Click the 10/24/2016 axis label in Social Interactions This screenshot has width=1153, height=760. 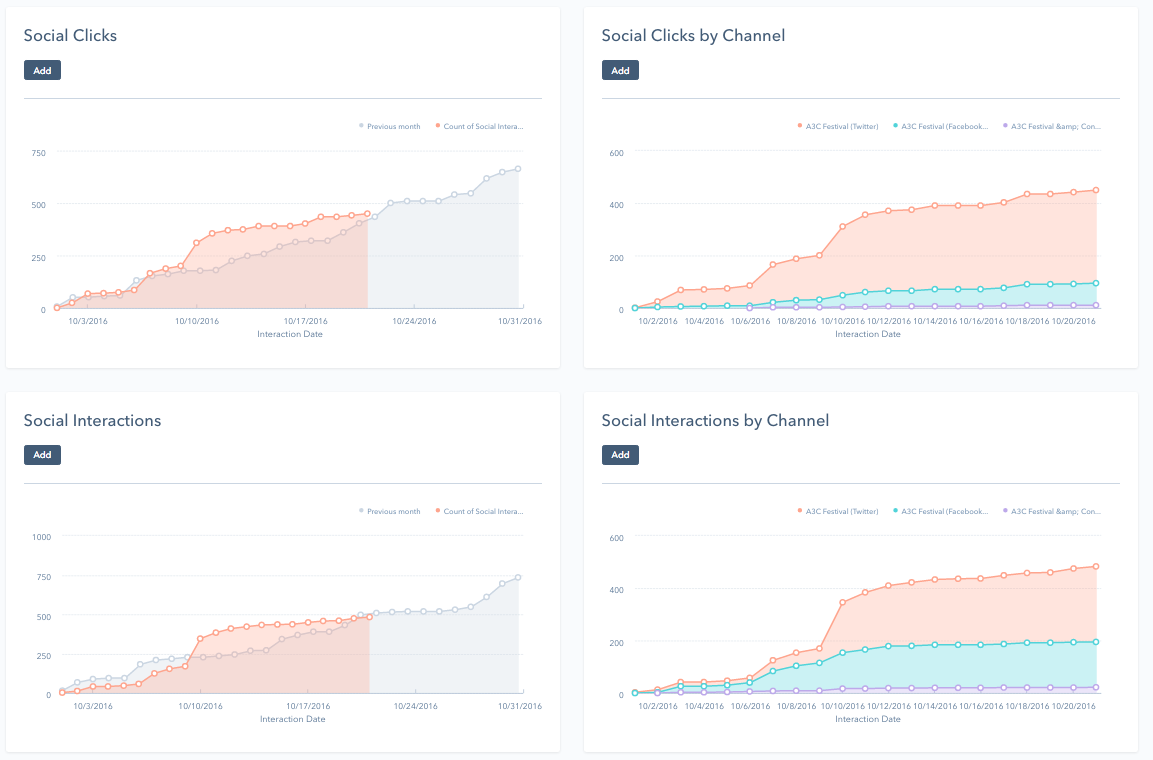[x=414, y=704]
